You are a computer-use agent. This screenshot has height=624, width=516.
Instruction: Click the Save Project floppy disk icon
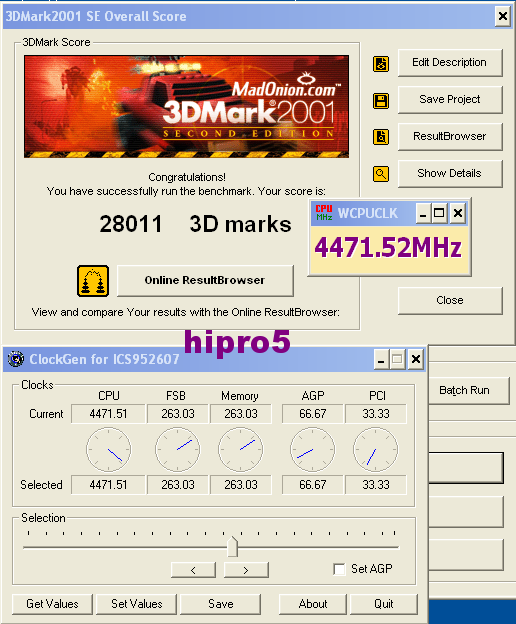(381, 101)
